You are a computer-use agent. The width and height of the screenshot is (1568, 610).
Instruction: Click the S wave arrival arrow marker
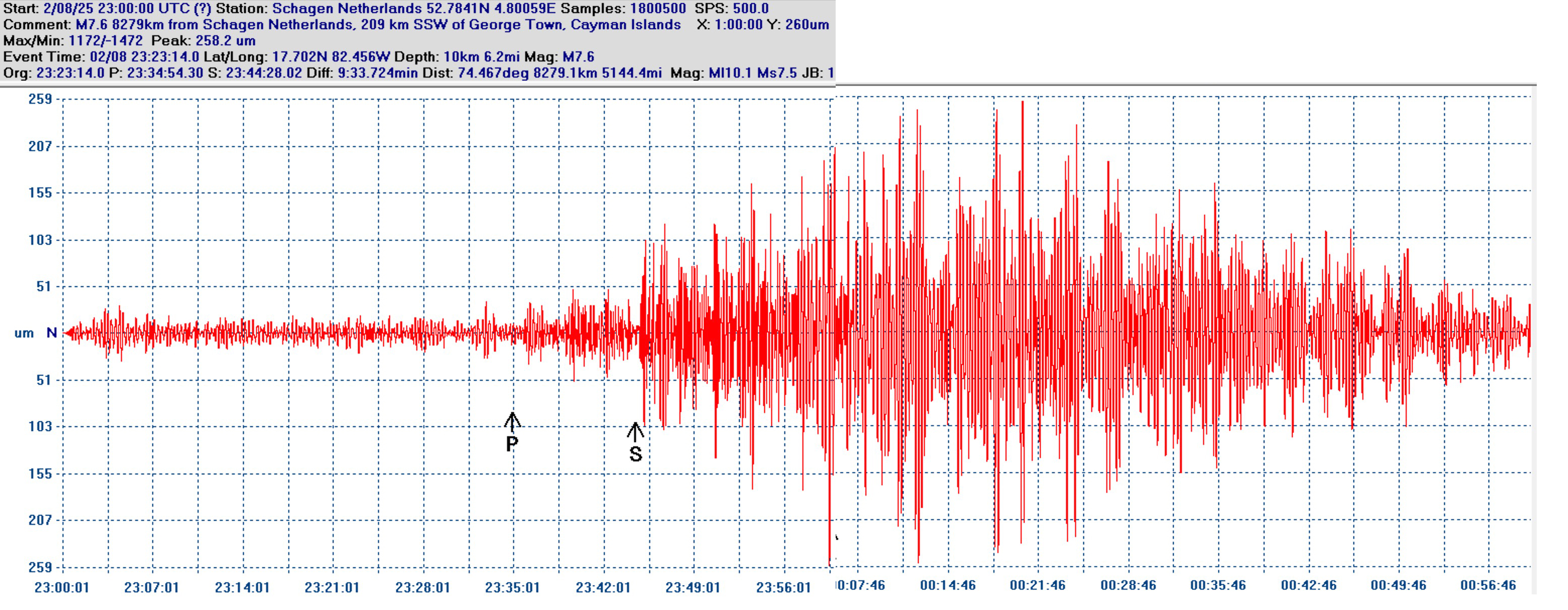pos(635,432)
